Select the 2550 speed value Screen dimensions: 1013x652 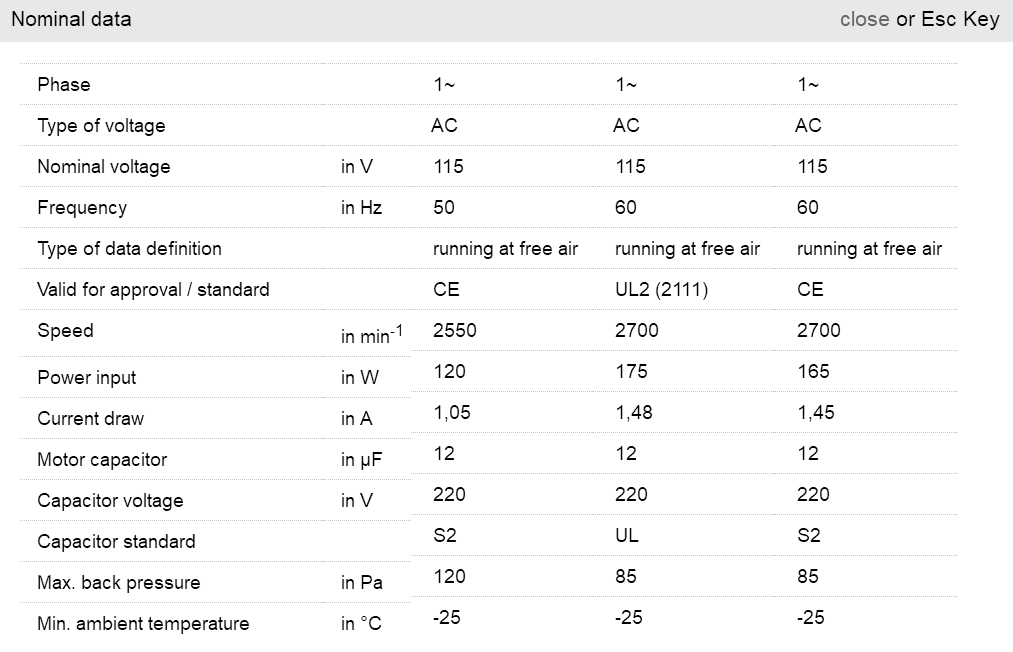455,331
